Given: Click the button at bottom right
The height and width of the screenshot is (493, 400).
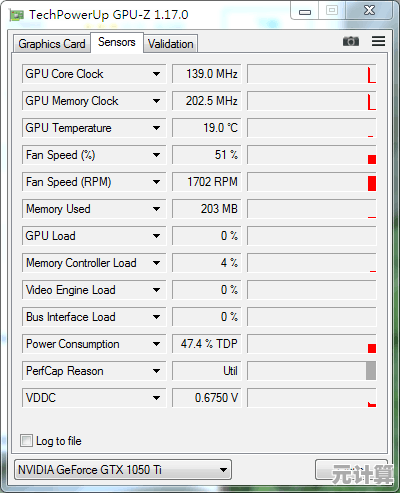Looking at the screenshot, I should click(351, 470).
